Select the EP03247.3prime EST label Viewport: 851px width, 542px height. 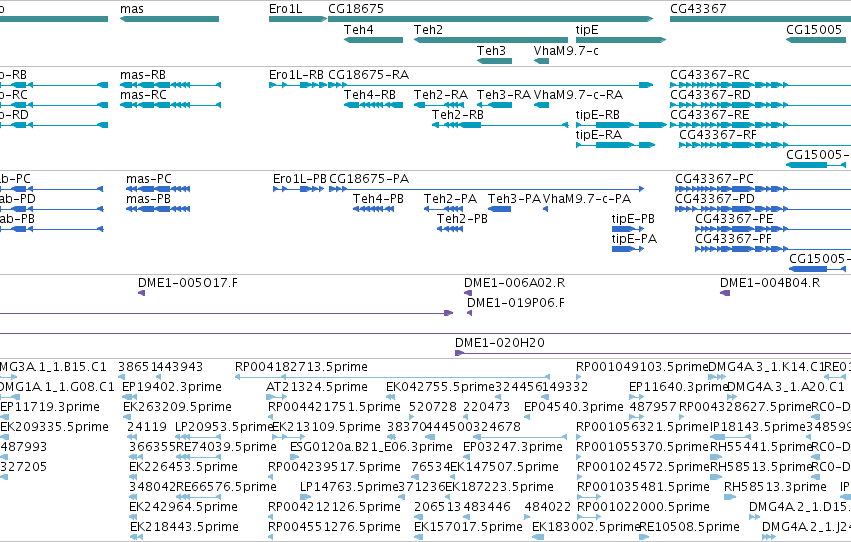click(513, 448)
